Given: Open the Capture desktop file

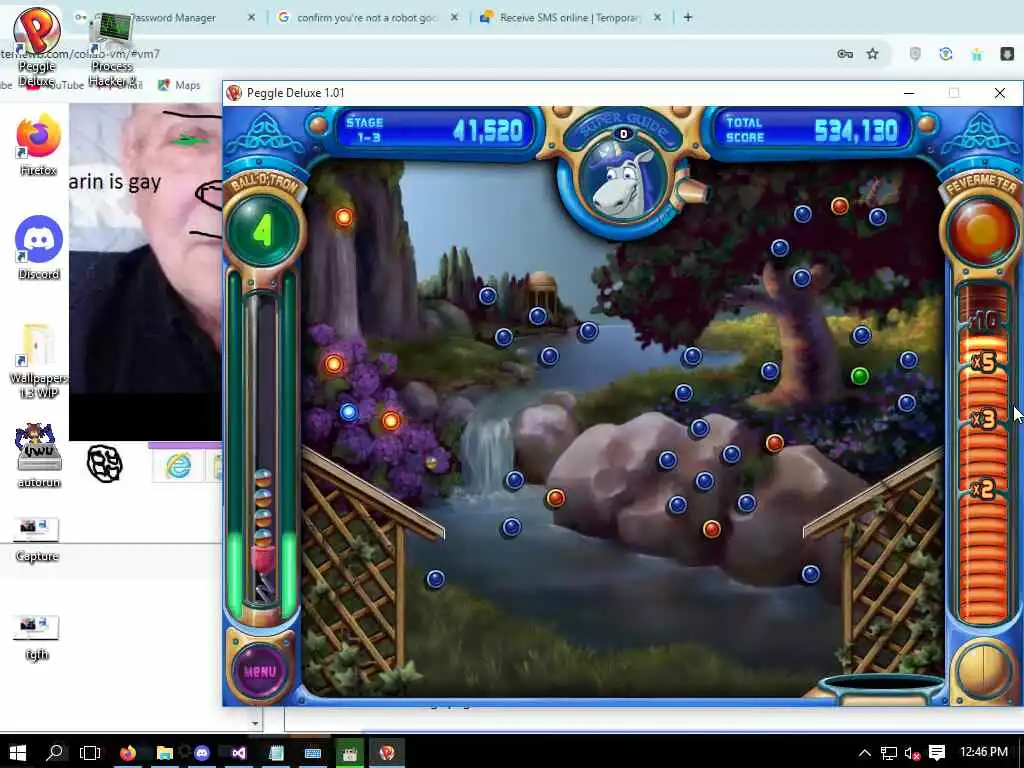Looking at the screenshot, I should coord(37,540).
